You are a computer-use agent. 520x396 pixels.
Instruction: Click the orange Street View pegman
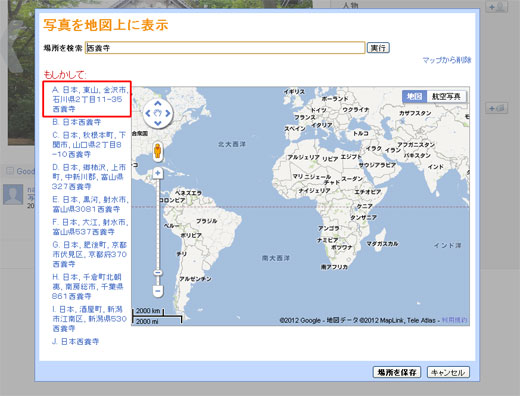pos(158,151)
